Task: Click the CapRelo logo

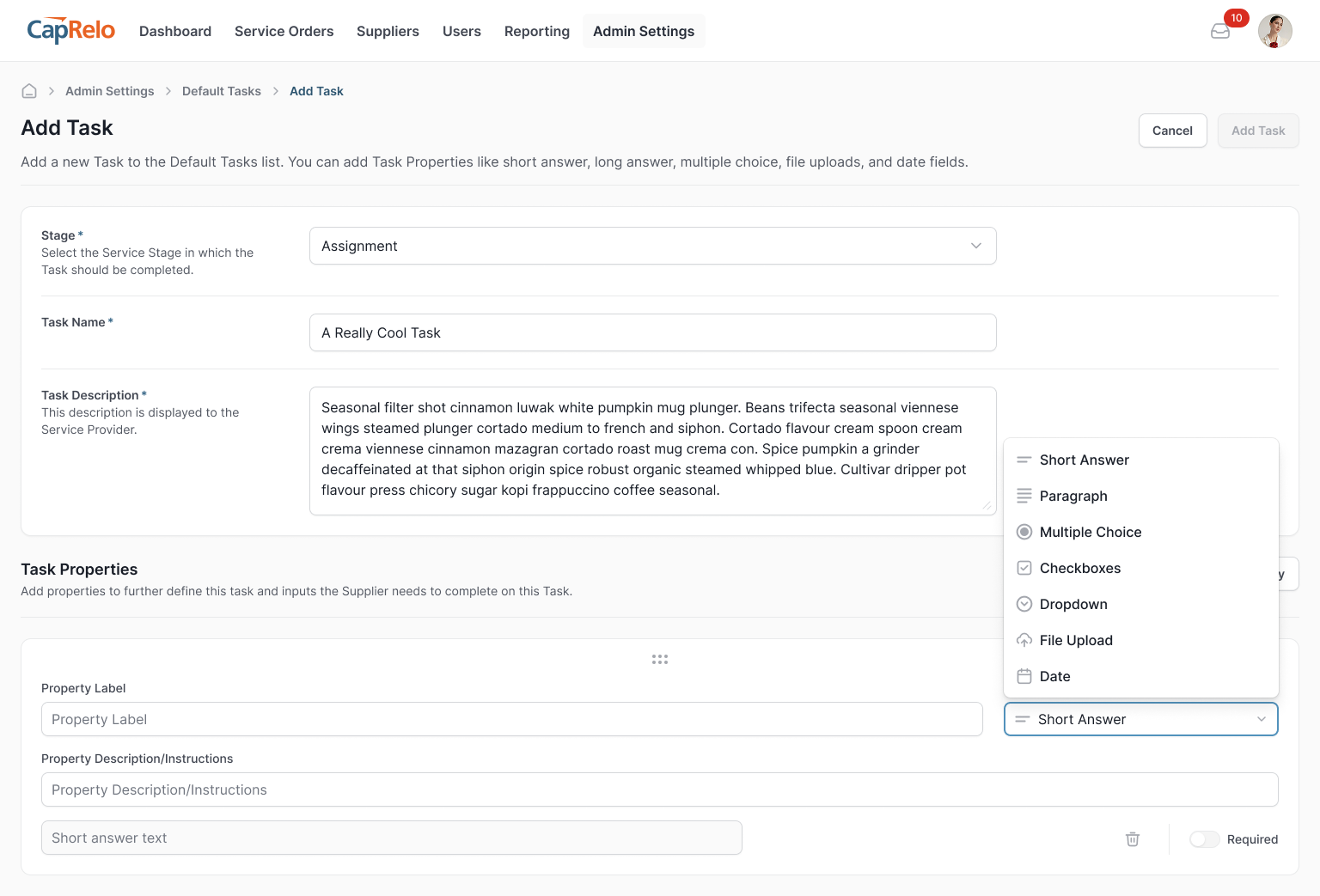Action: pos(70,31)
